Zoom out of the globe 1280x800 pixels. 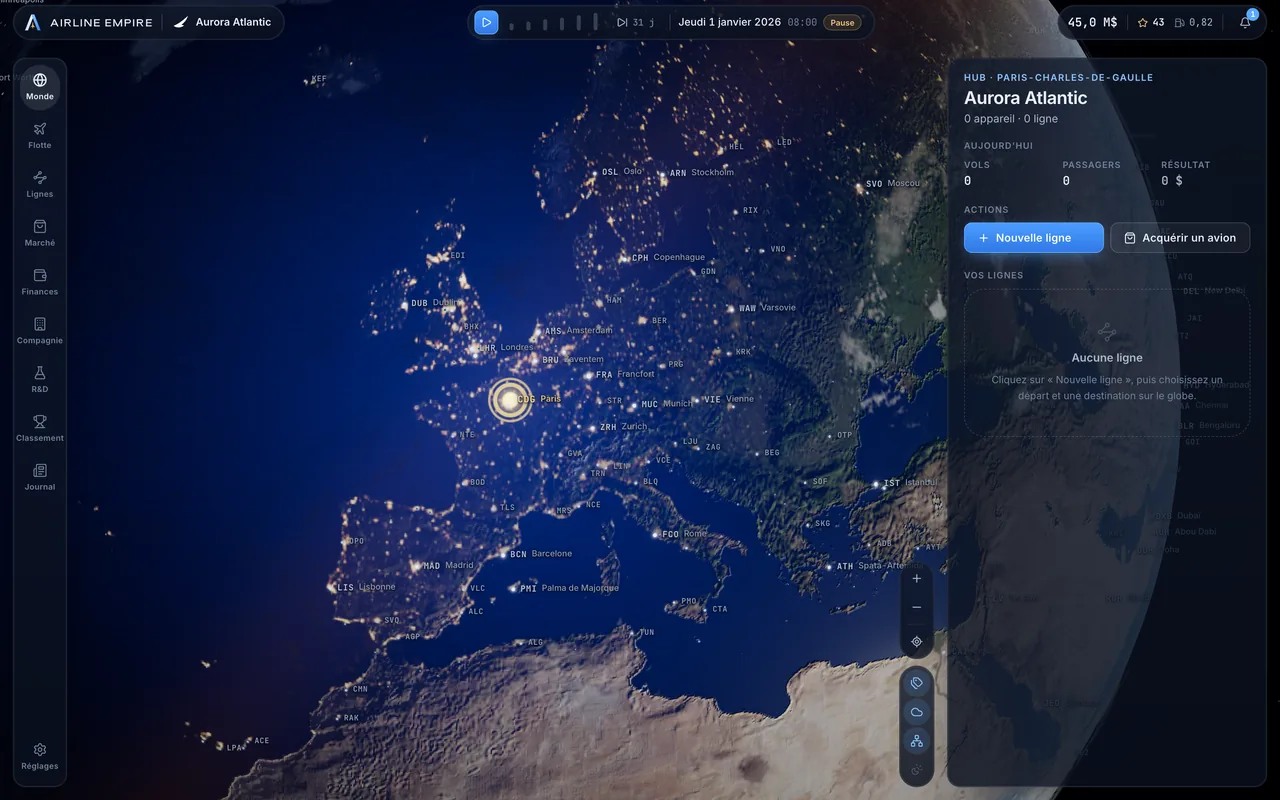tap(917, 608)
